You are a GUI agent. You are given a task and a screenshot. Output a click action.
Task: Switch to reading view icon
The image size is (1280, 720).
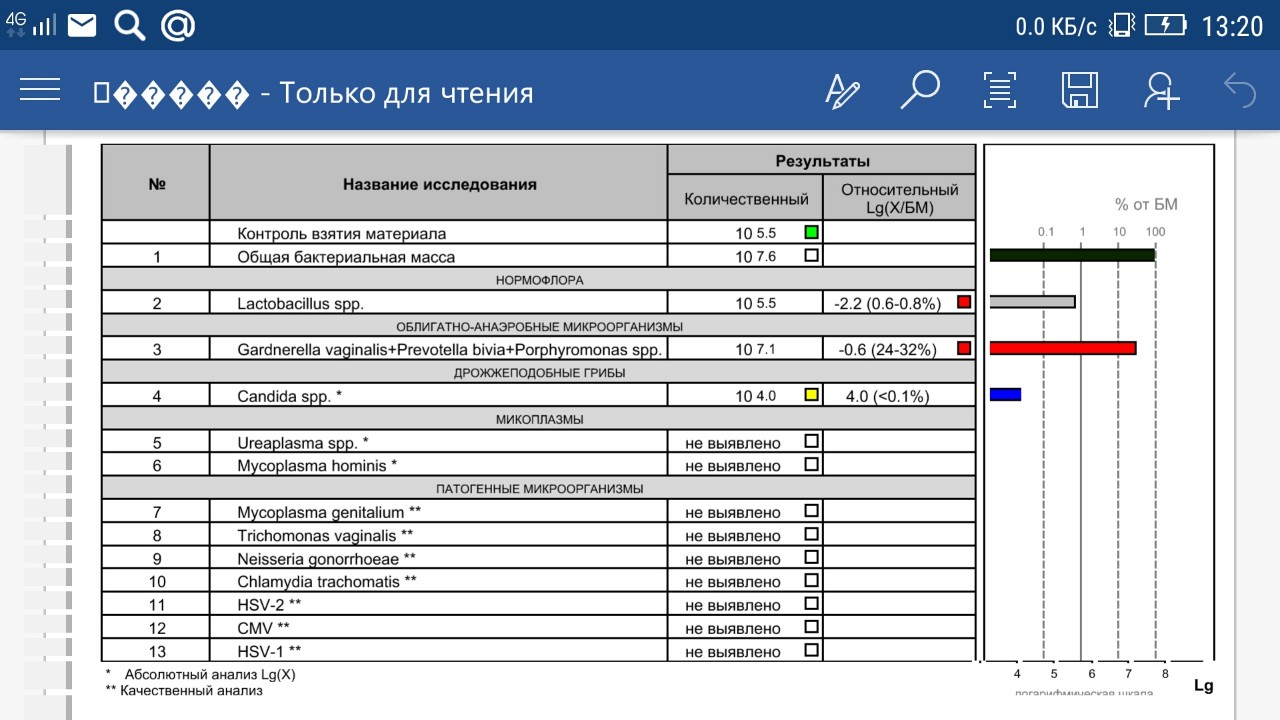tap(999, 91)
